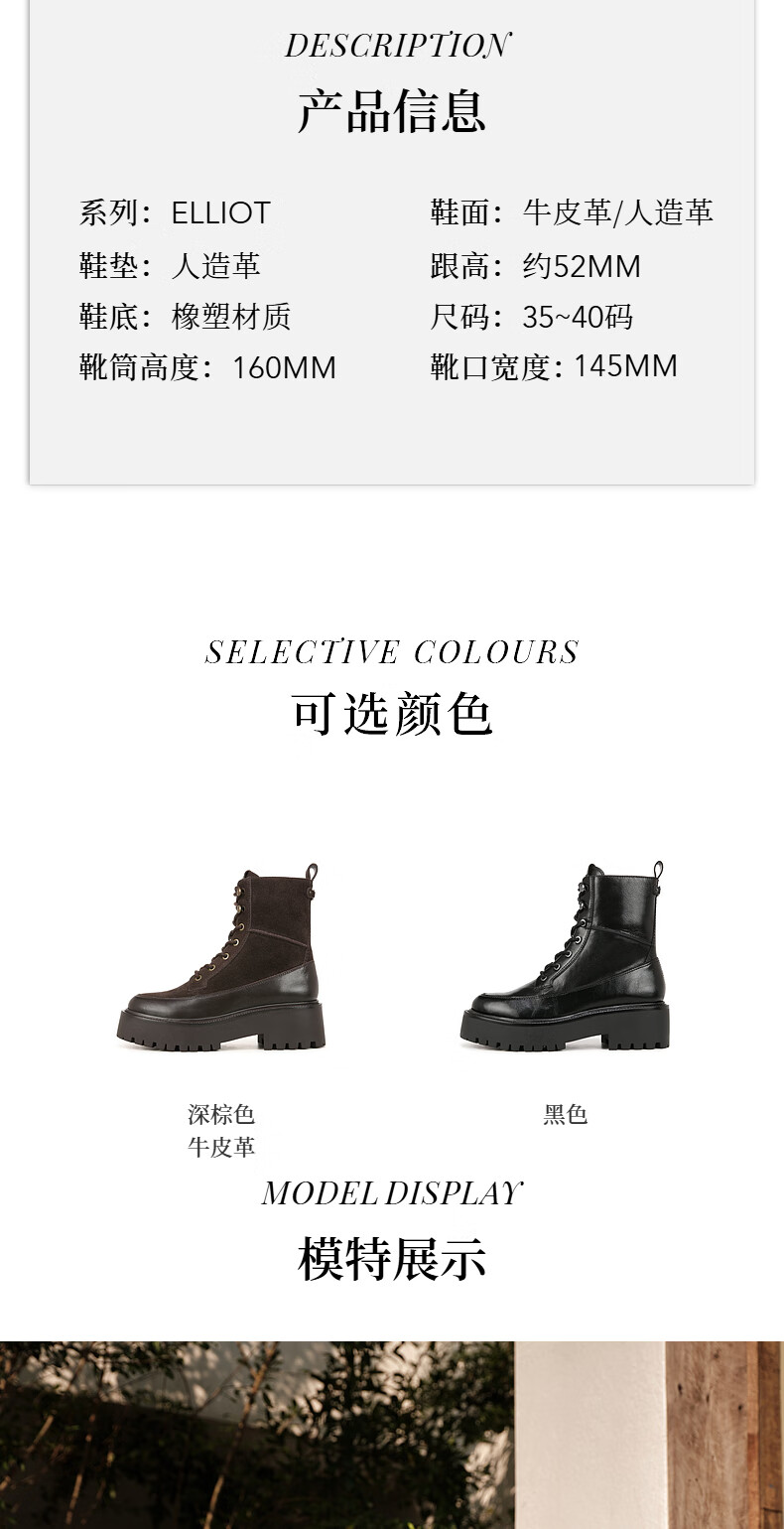Viewport: 784px width, 1529px height.
Task: Open the model photo at bottom
Action: pos(392,1435)
